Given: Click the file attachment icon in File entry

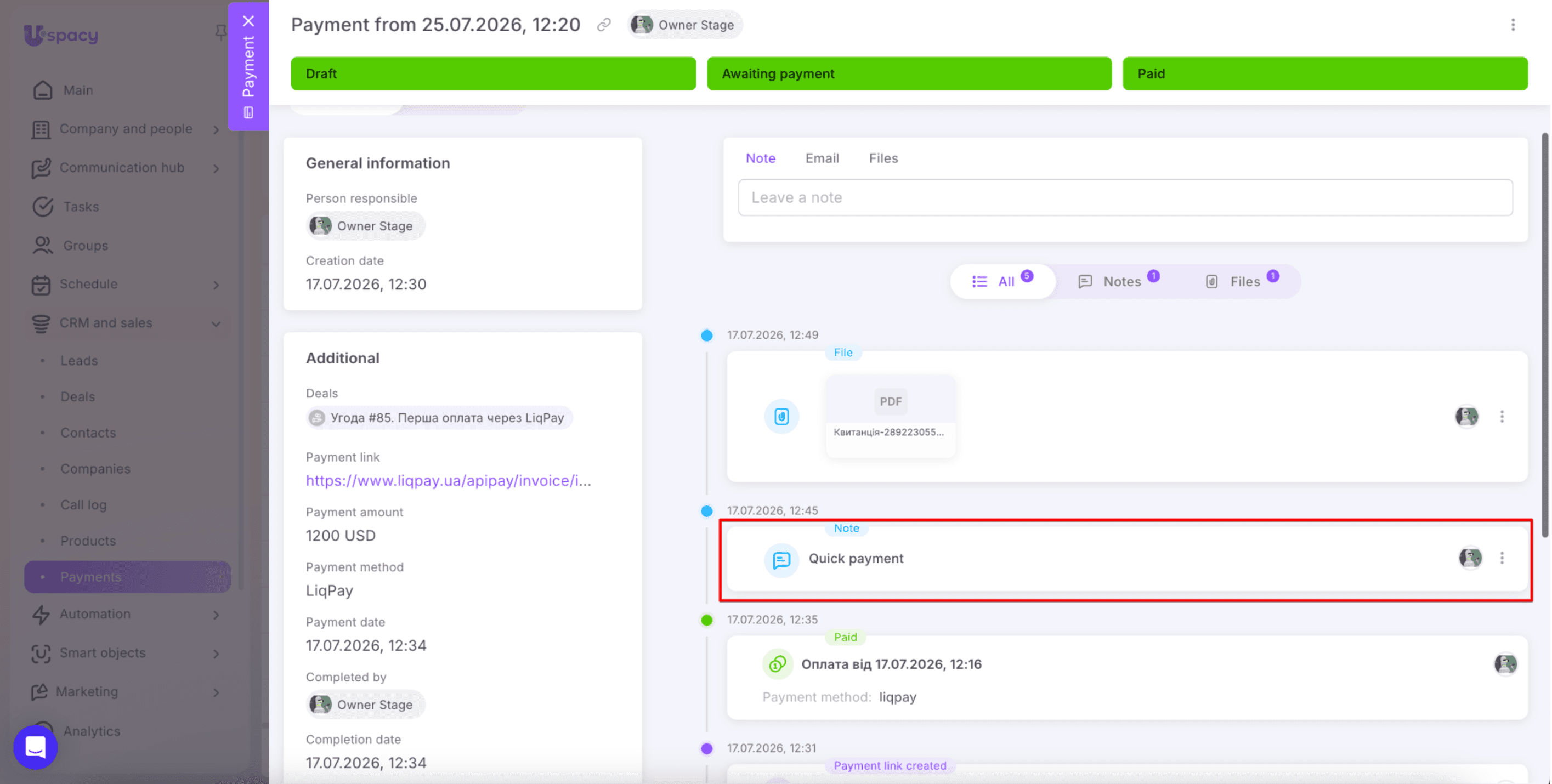Looking at the screenshot, I should [x=781, y=416].
